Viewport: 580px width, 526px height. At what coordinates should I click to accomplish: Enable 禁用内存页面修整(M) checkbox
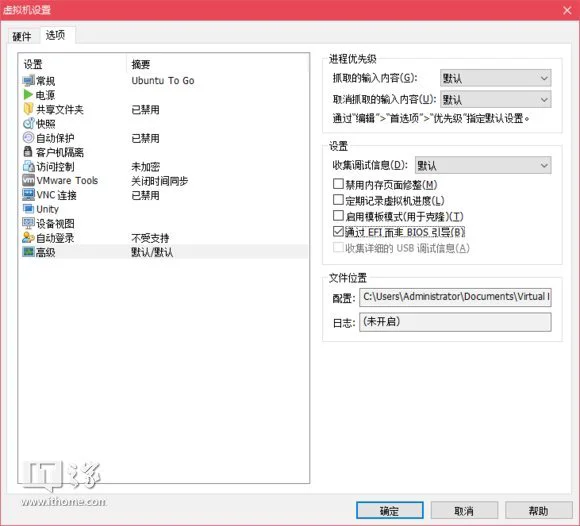tap(338, 184)
